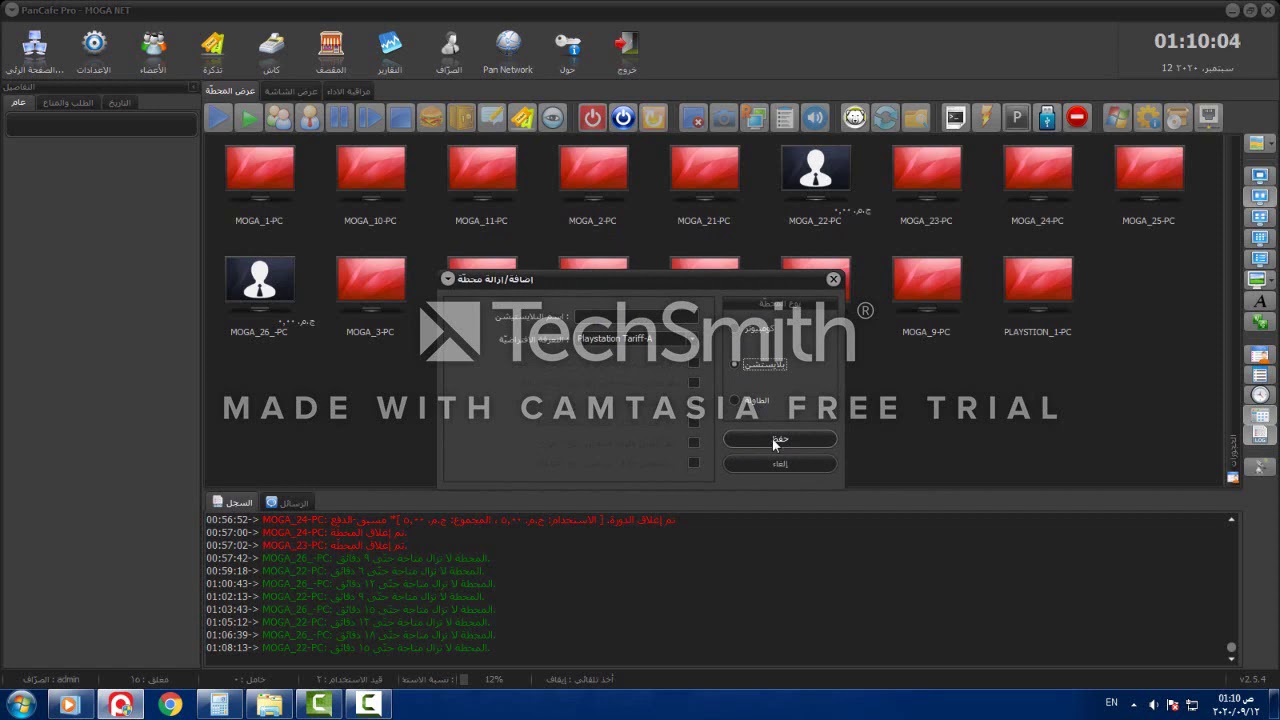Open the Cafeteria shop icon
Screen dimensions: 1280x720
tap(331, 51)
